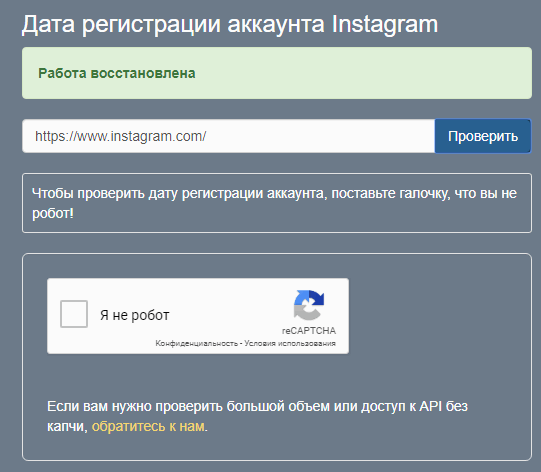Screen dimensions: 541x472
Task: Click the 'reCAPTCHA' label text
Action: [309, 331]
